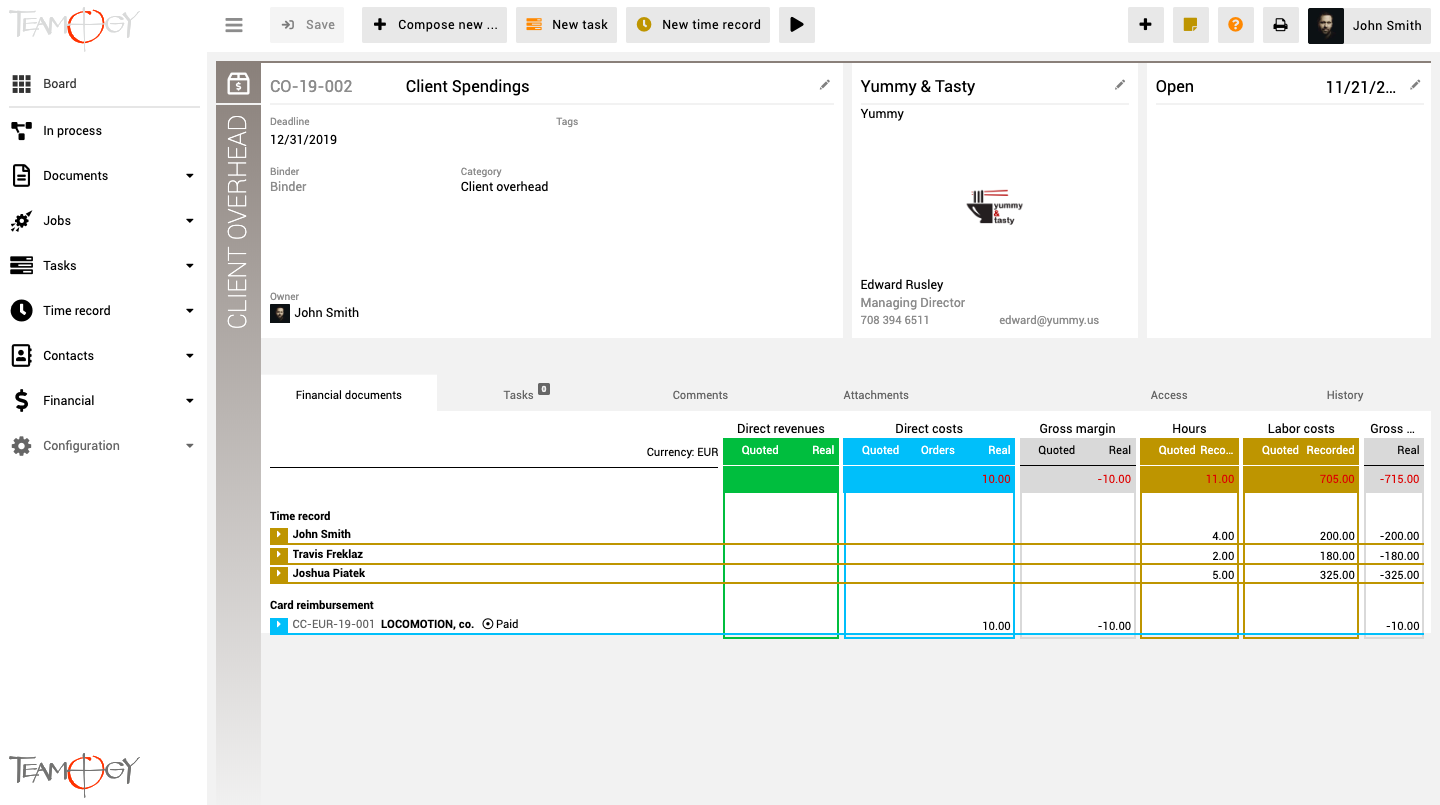Click the Yummy & Tasty logo image
The width and height of the screenshot is (1440, 805).
pos(994,207)
